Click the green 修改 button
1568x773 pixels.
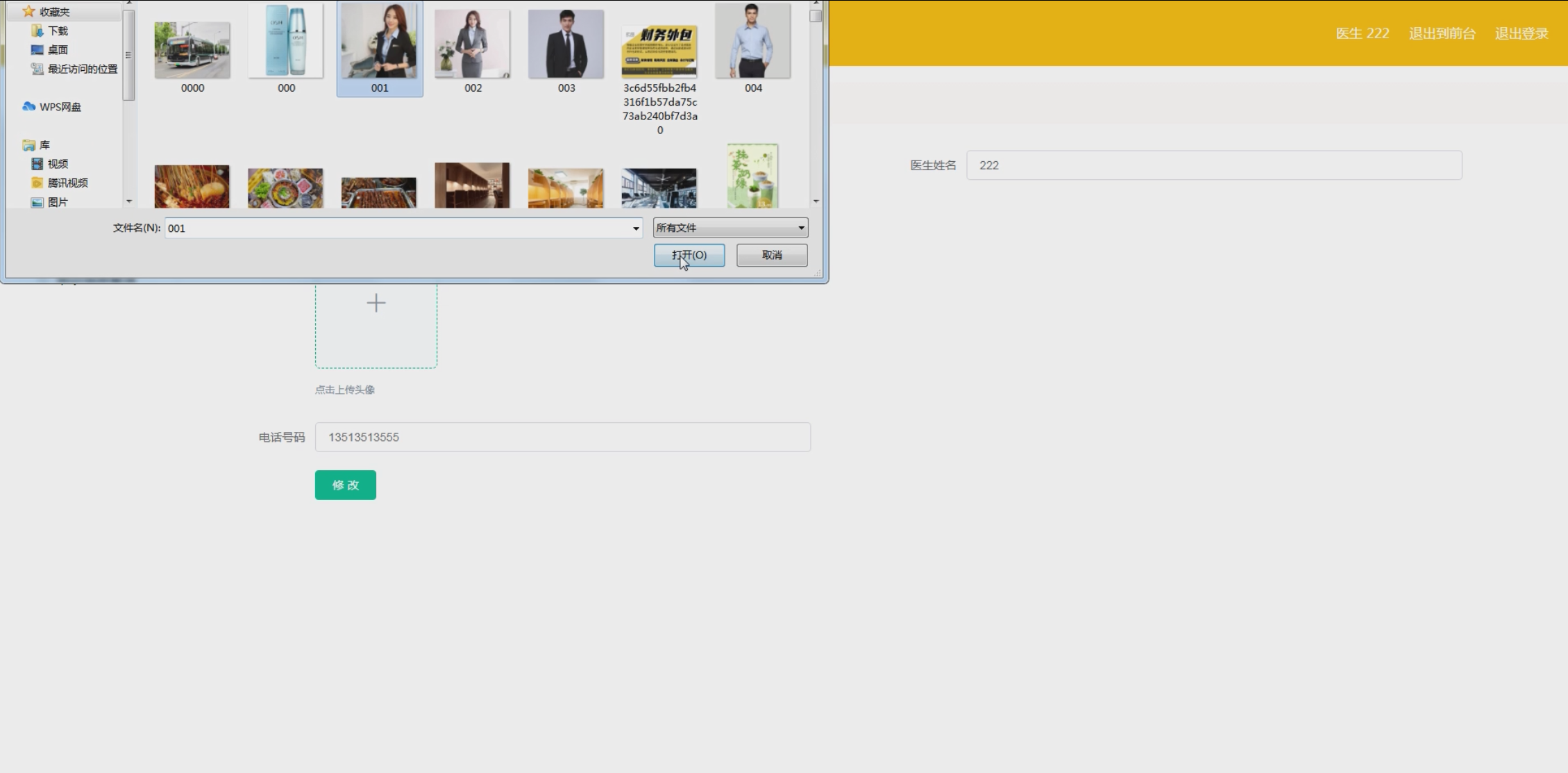coord(345,485)
